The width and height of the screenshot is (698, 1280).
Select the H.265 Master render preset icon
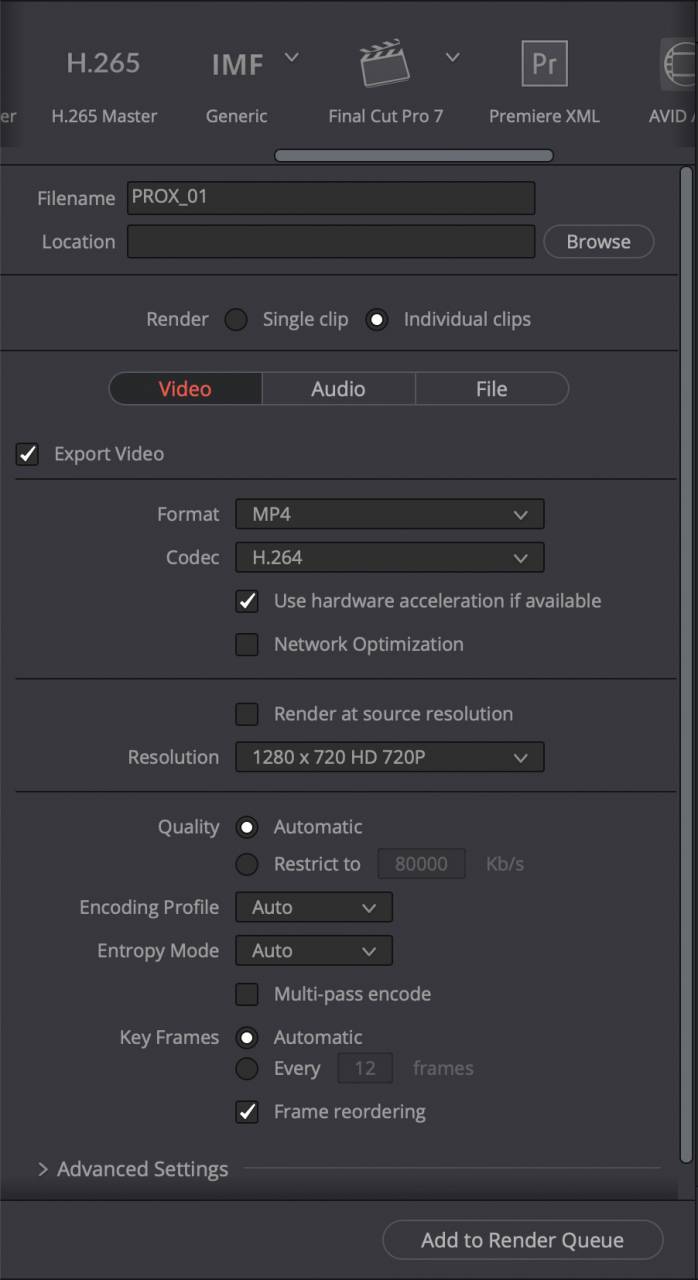tap(103, 63)
